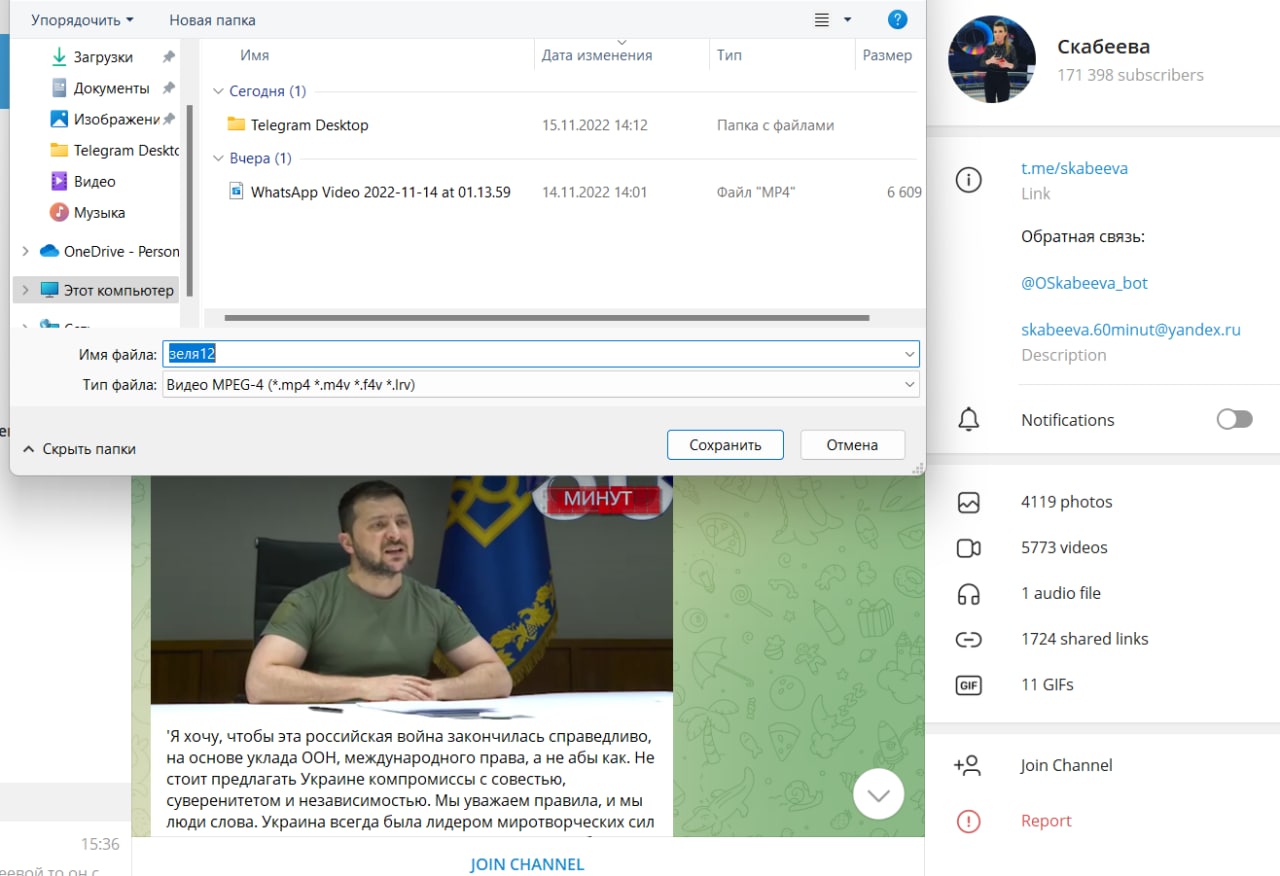
Task: Sort by the Тип column header
Action: pos(729,55)
